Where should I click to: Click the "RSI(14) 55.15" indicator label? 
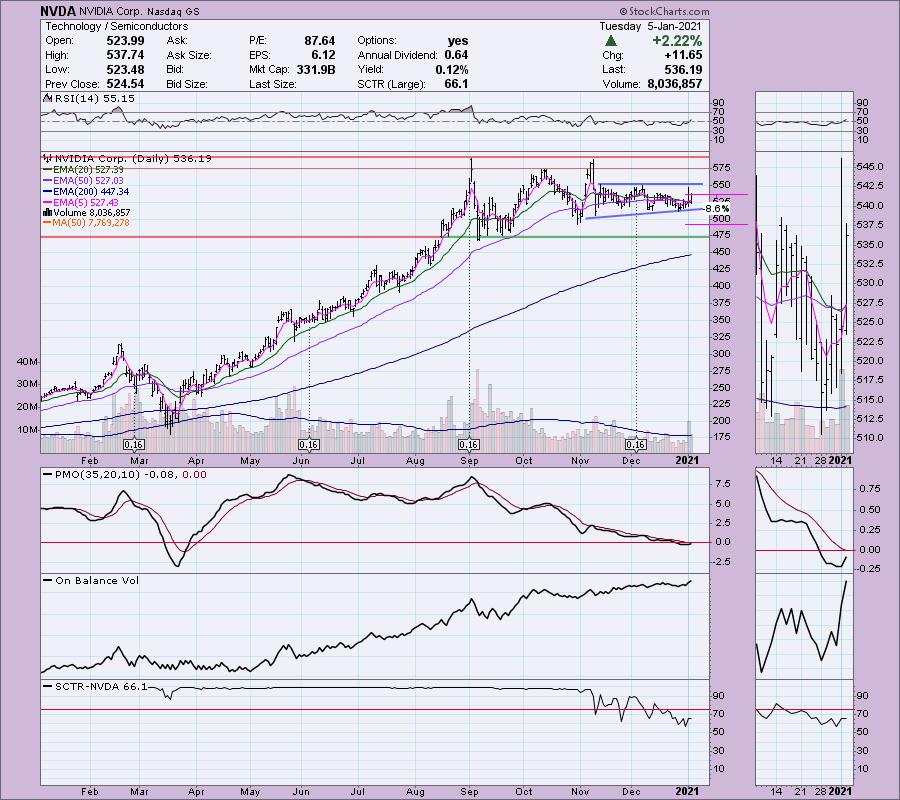click(x=94, y=98)
